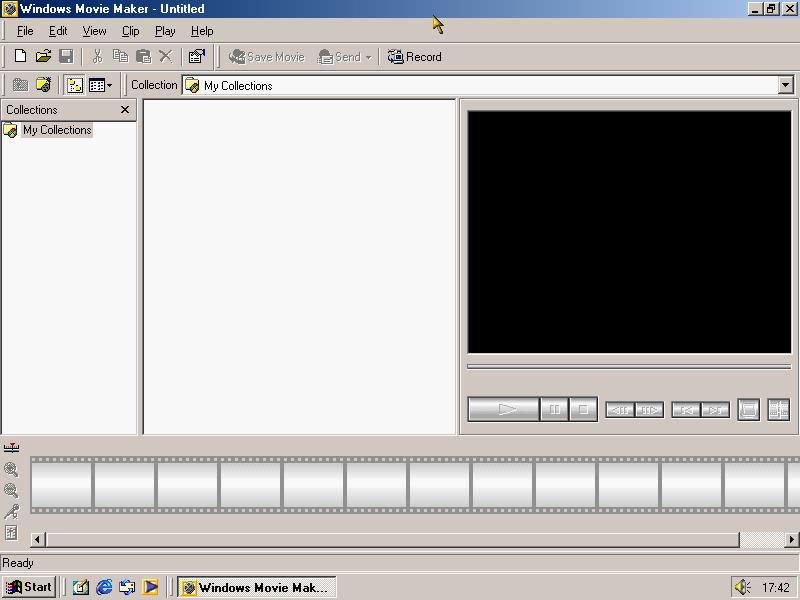Click the Split Clip icon
Screen dimensions: 800x600
click(778, 409)
